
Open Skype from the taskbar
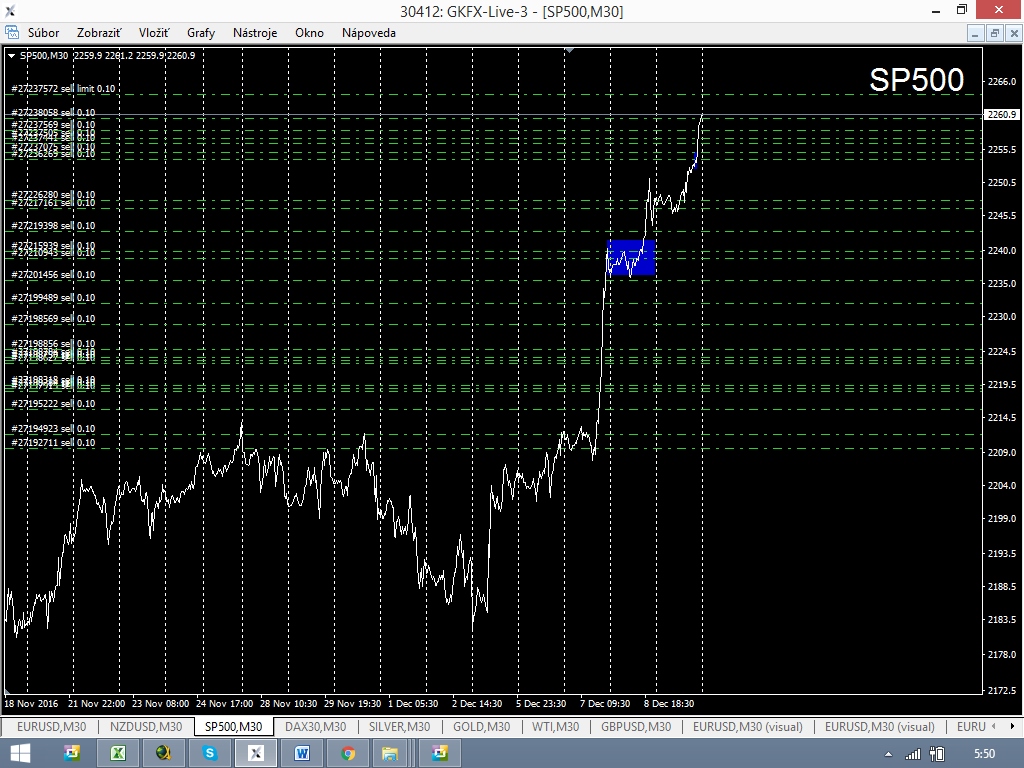[x=210, y=753]
